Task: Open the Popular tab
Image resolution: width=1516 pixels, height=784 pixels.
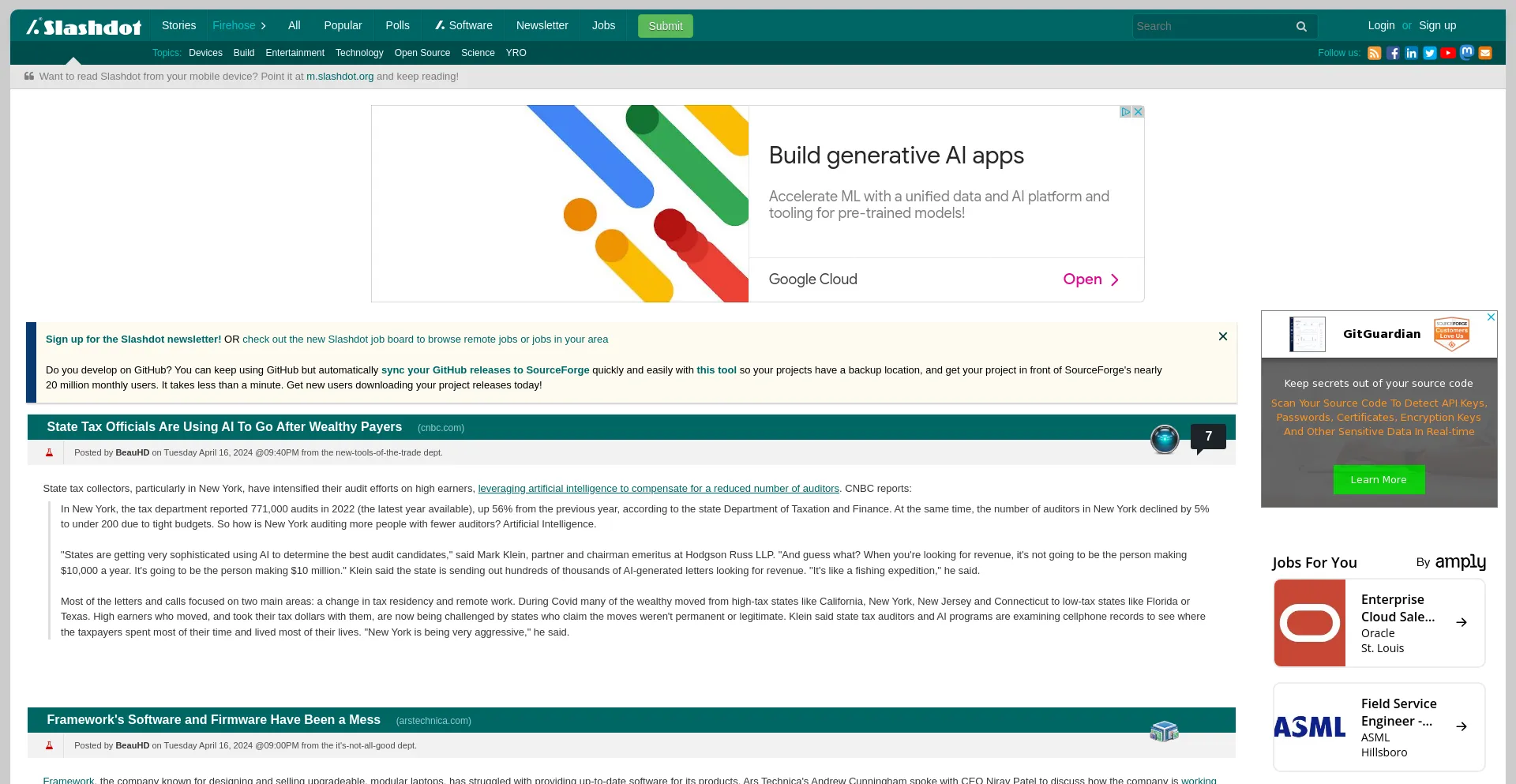Action: coord(343,25)
